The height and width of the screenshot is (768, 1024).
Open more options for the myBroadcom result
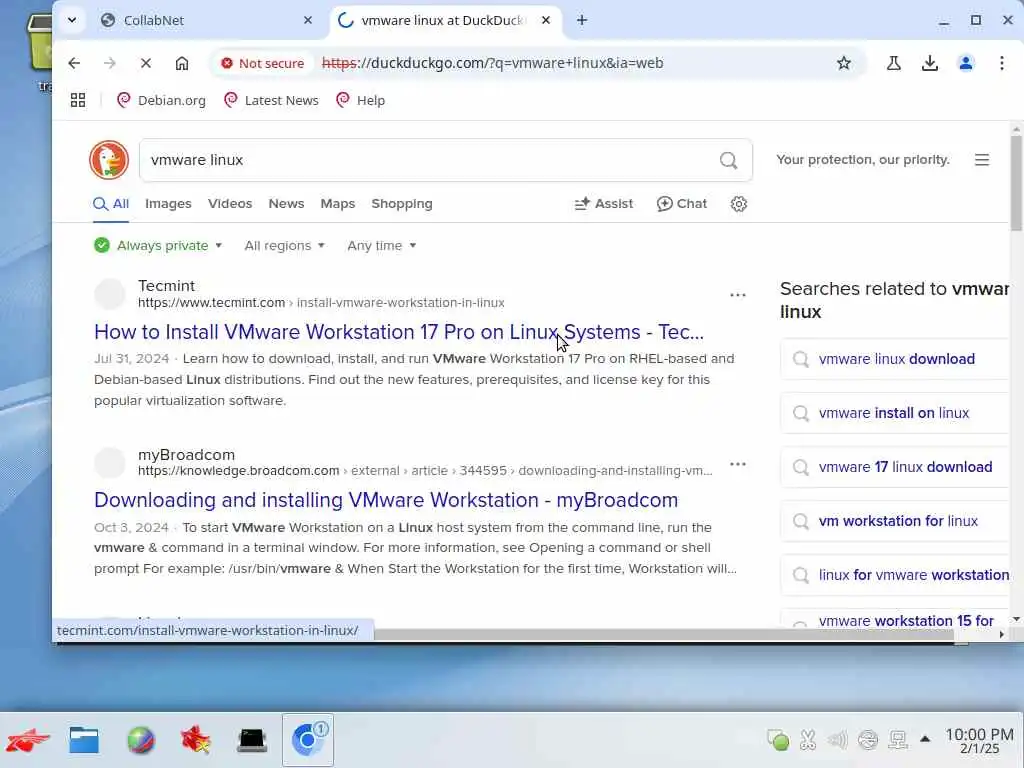tap(737, 464)
